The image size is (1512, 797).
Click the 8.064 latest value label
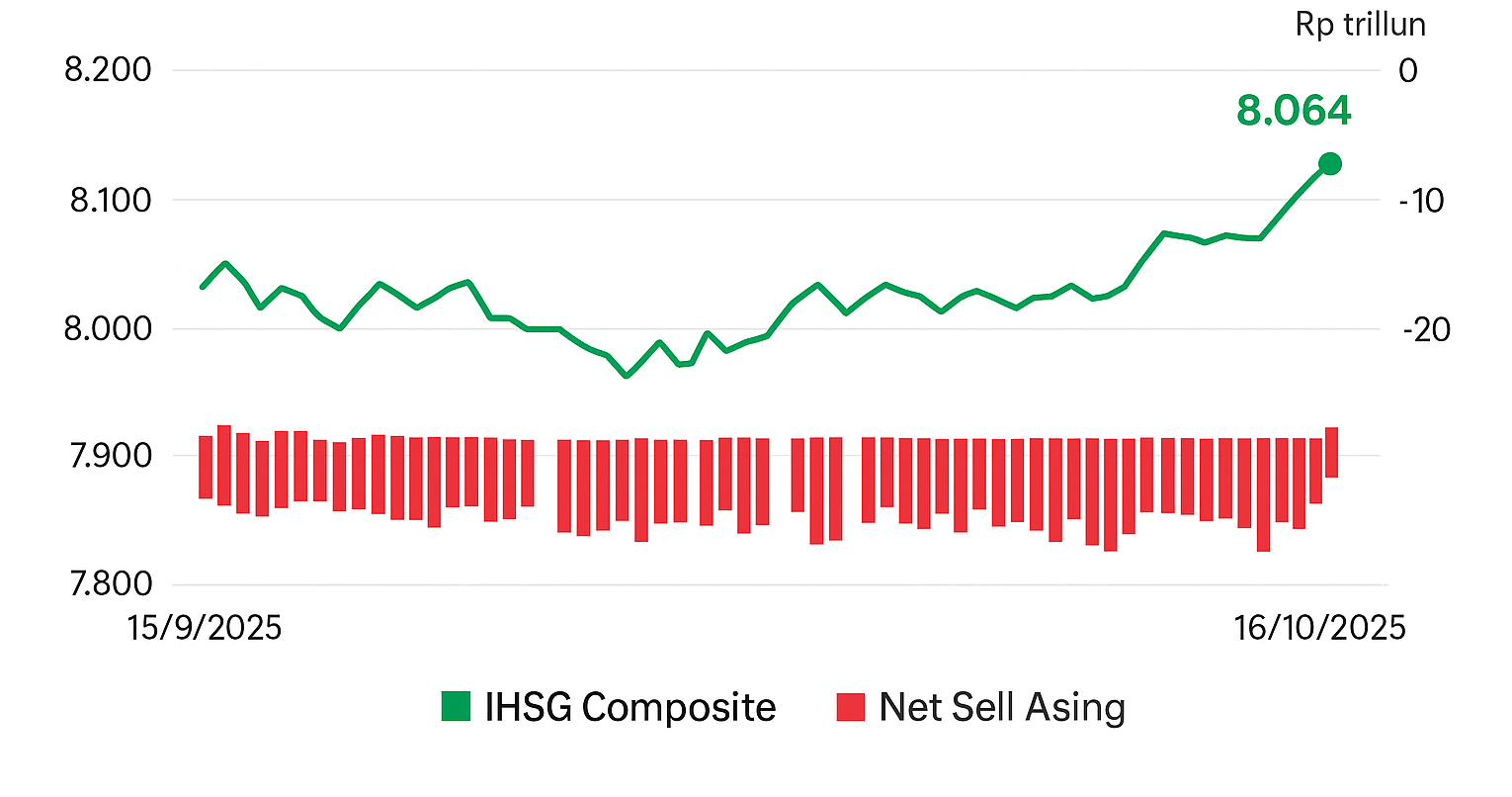tap(1294, 111)
